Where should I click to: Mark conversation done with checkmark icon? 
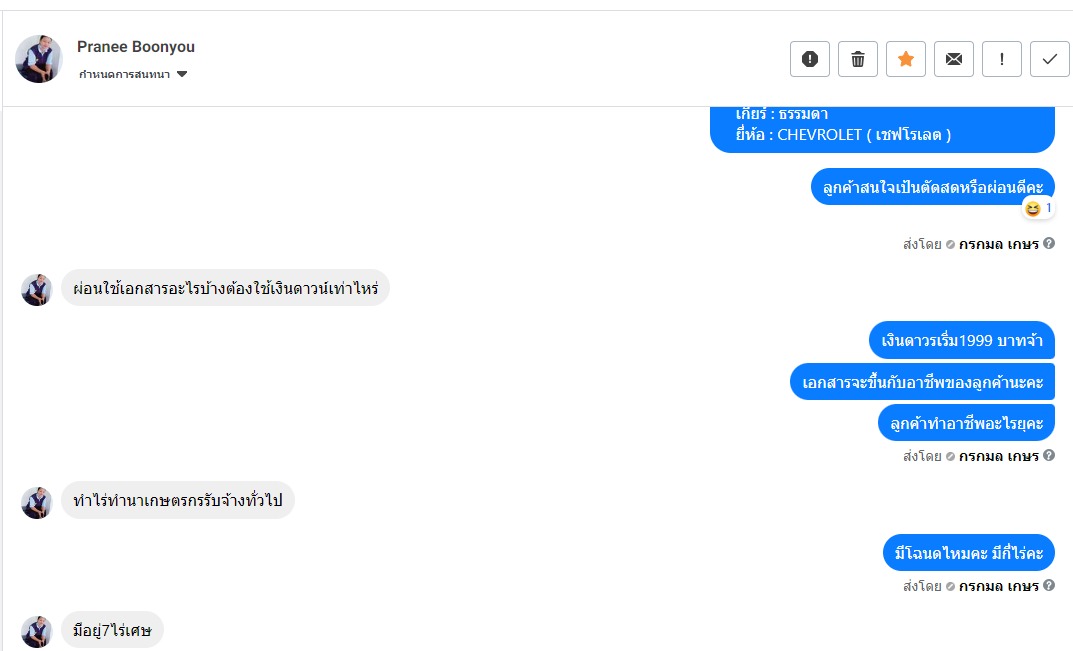[x=1050, y=59]
